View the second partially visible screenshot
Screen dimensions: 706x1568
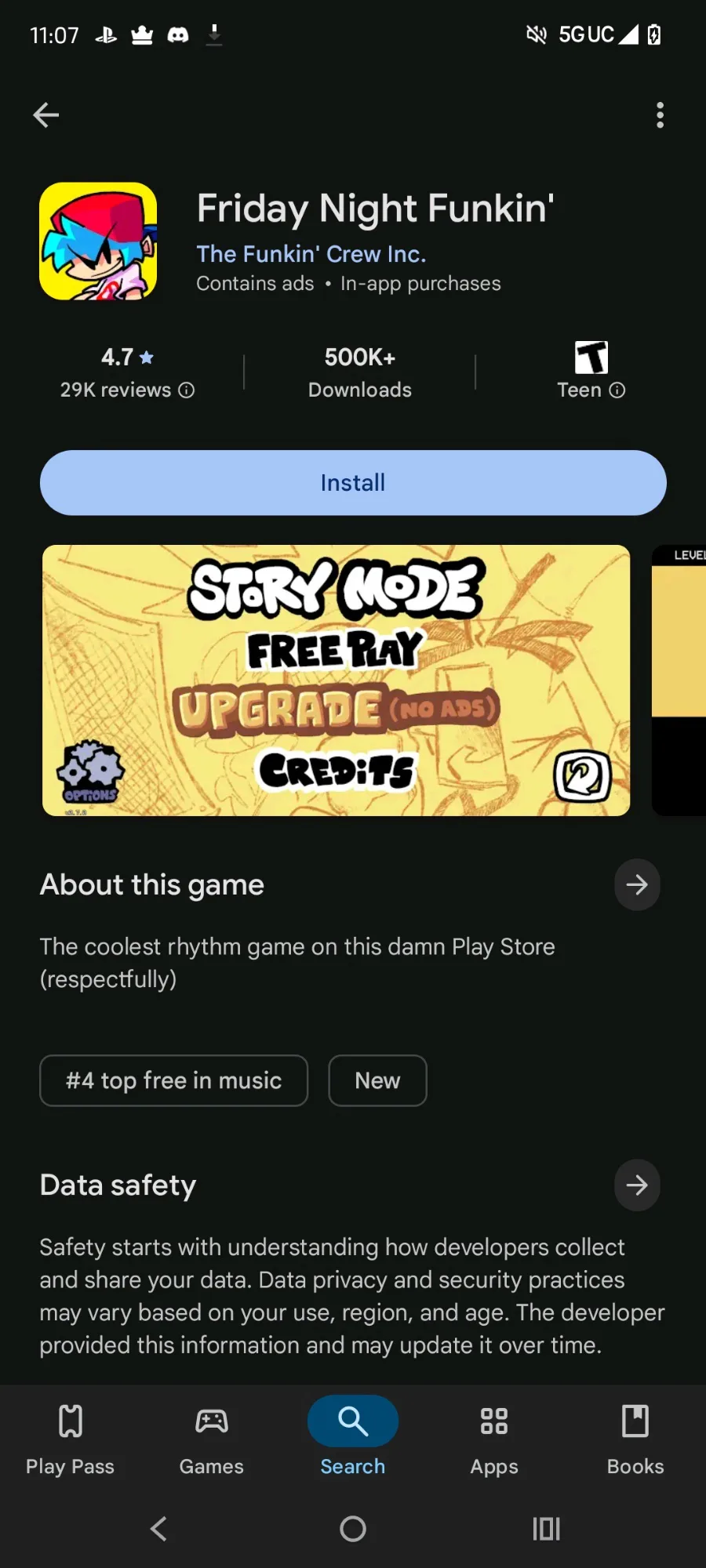(x=679, y=681)
